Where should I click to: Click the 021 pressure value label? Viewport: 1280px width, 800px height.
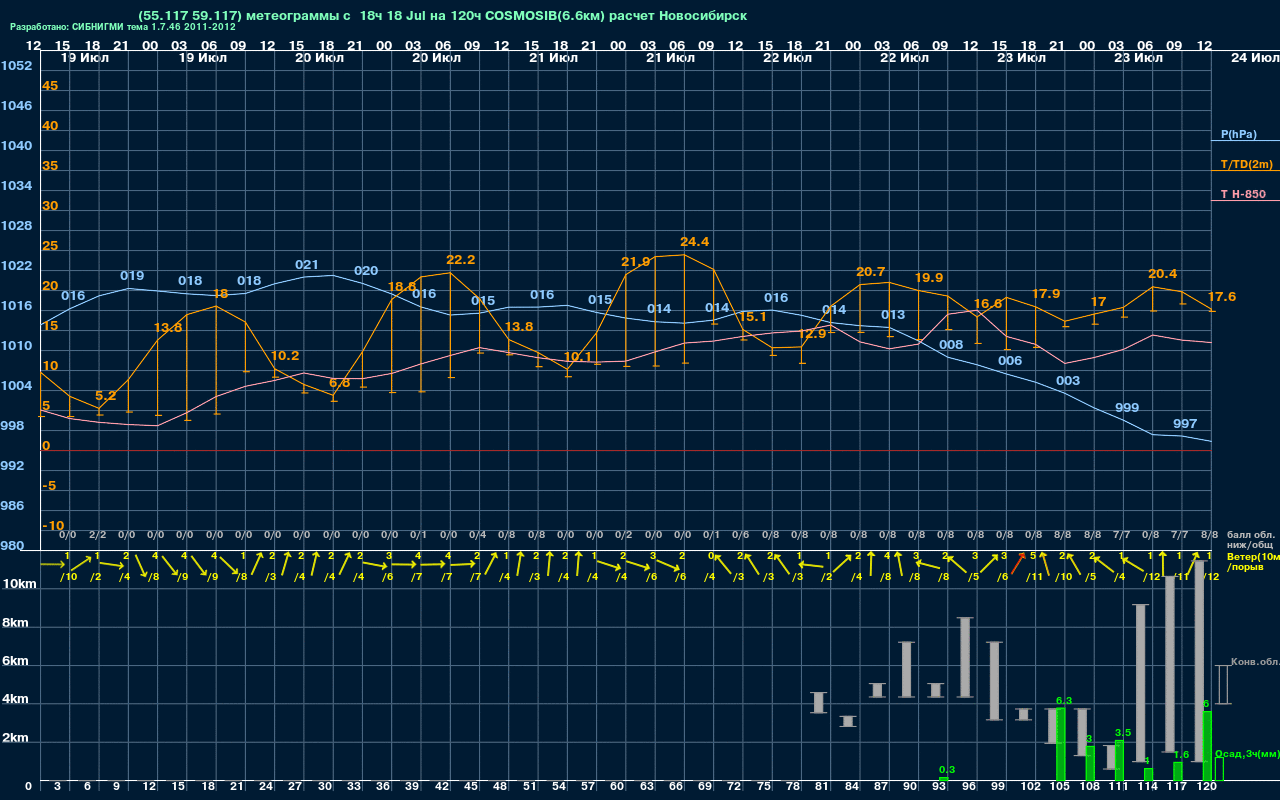point(307,265)
